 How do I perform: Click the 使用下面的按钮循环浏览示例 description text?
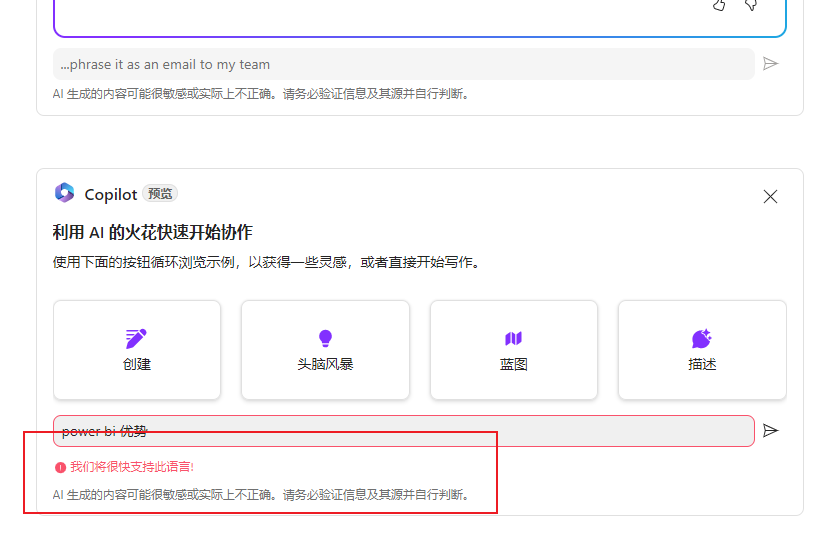coord(266,262)
